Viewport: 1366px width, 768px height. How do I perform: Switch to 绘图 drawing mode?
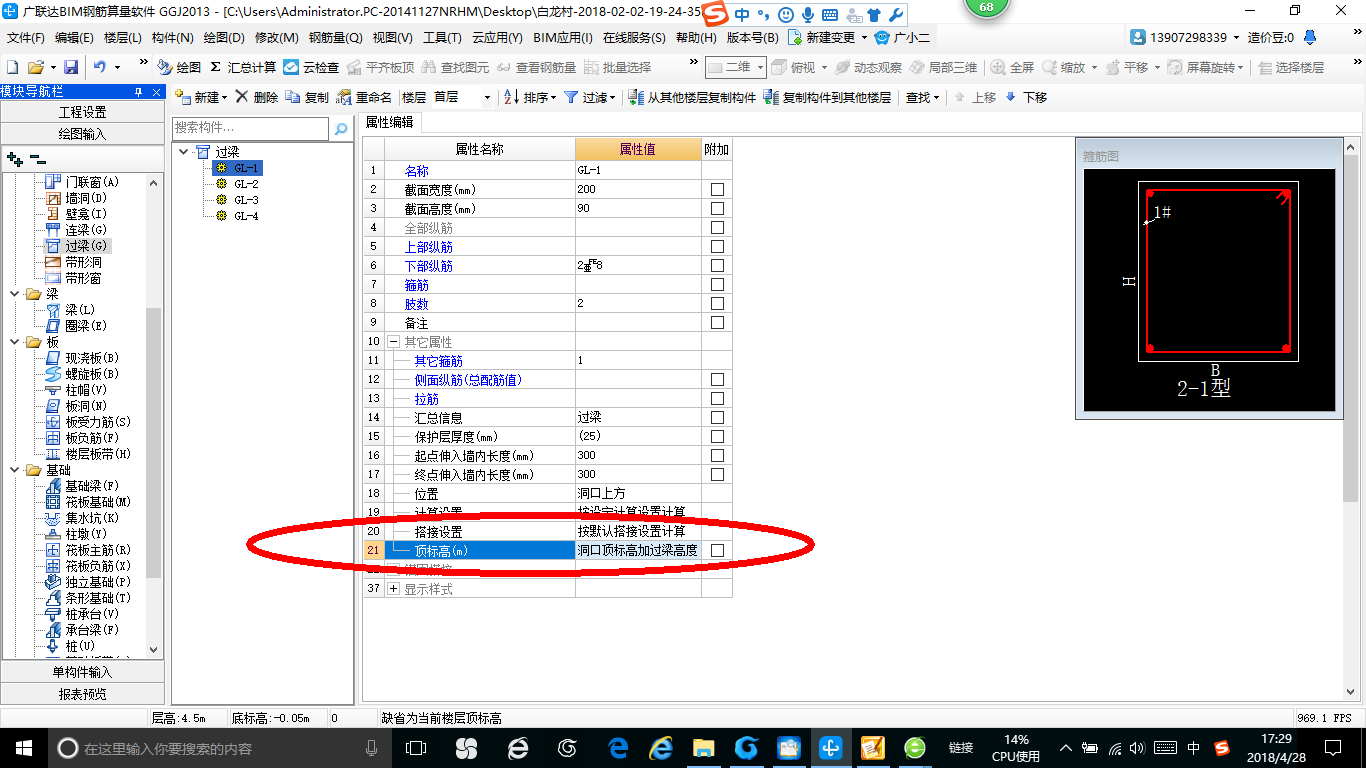coord(179,67)
